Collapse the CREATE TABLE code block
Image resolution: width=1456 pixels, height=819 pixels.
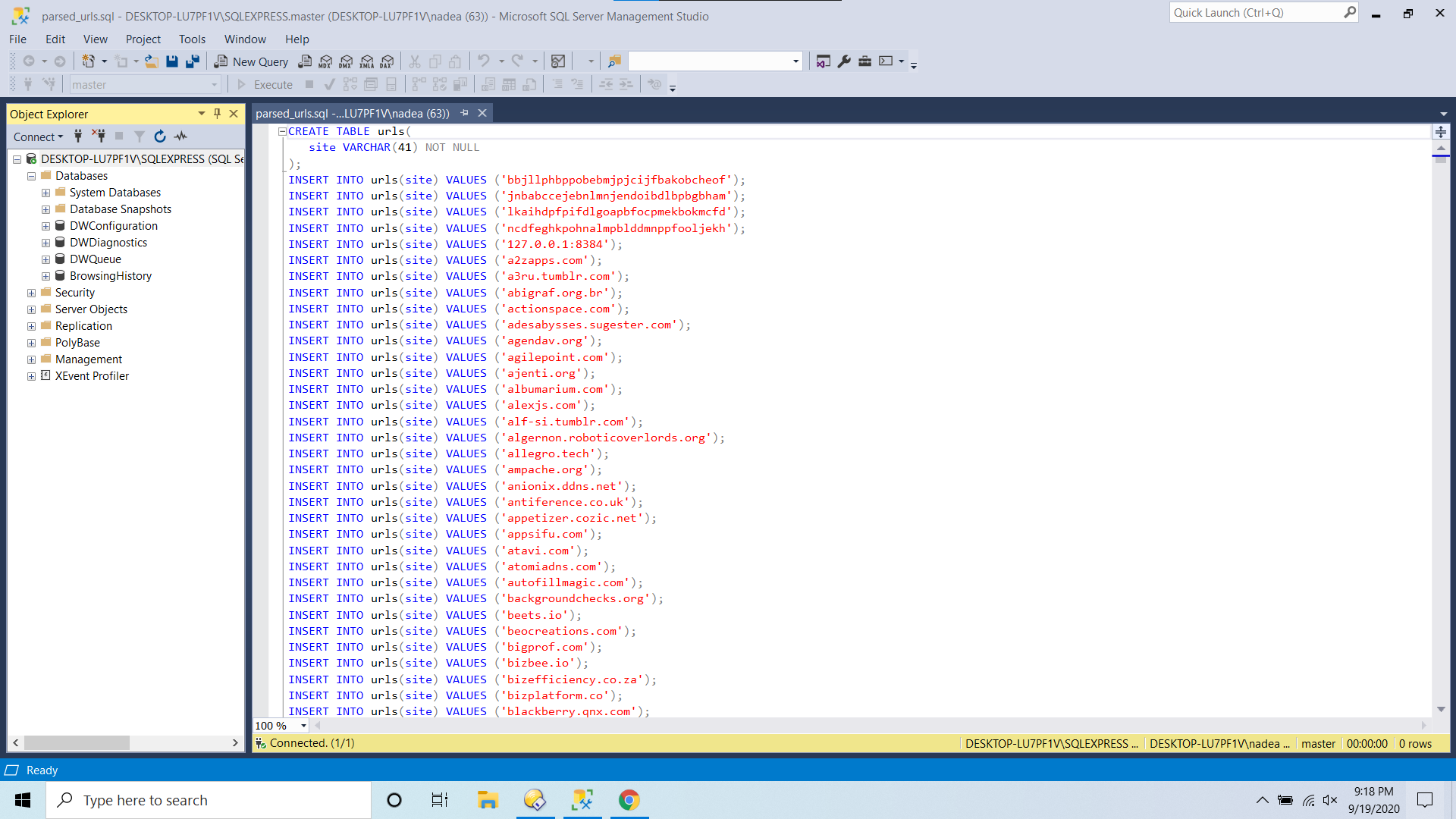click(282, 131)
